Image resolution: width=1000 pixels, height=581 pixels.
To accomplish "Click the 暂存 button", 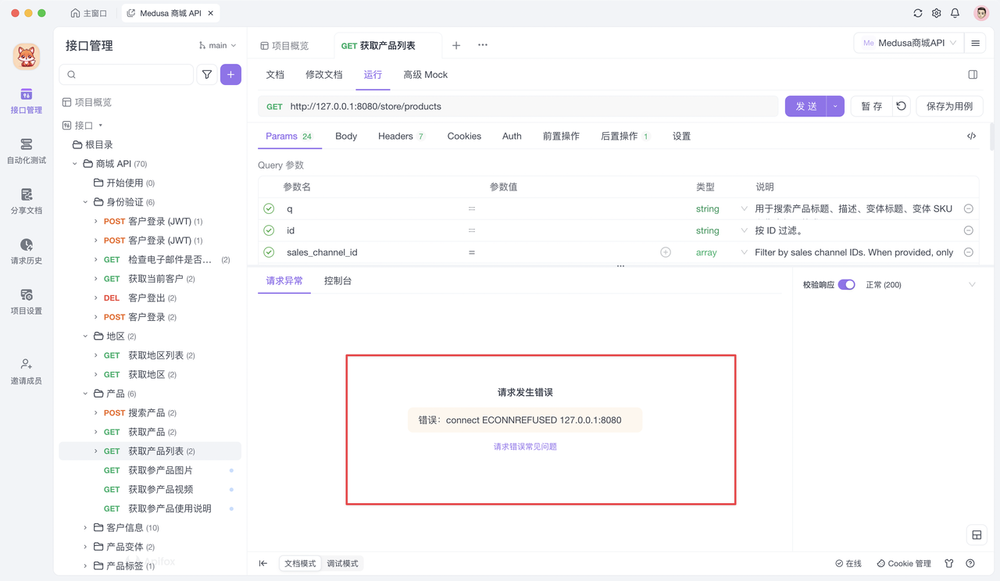I will (872, 106).
